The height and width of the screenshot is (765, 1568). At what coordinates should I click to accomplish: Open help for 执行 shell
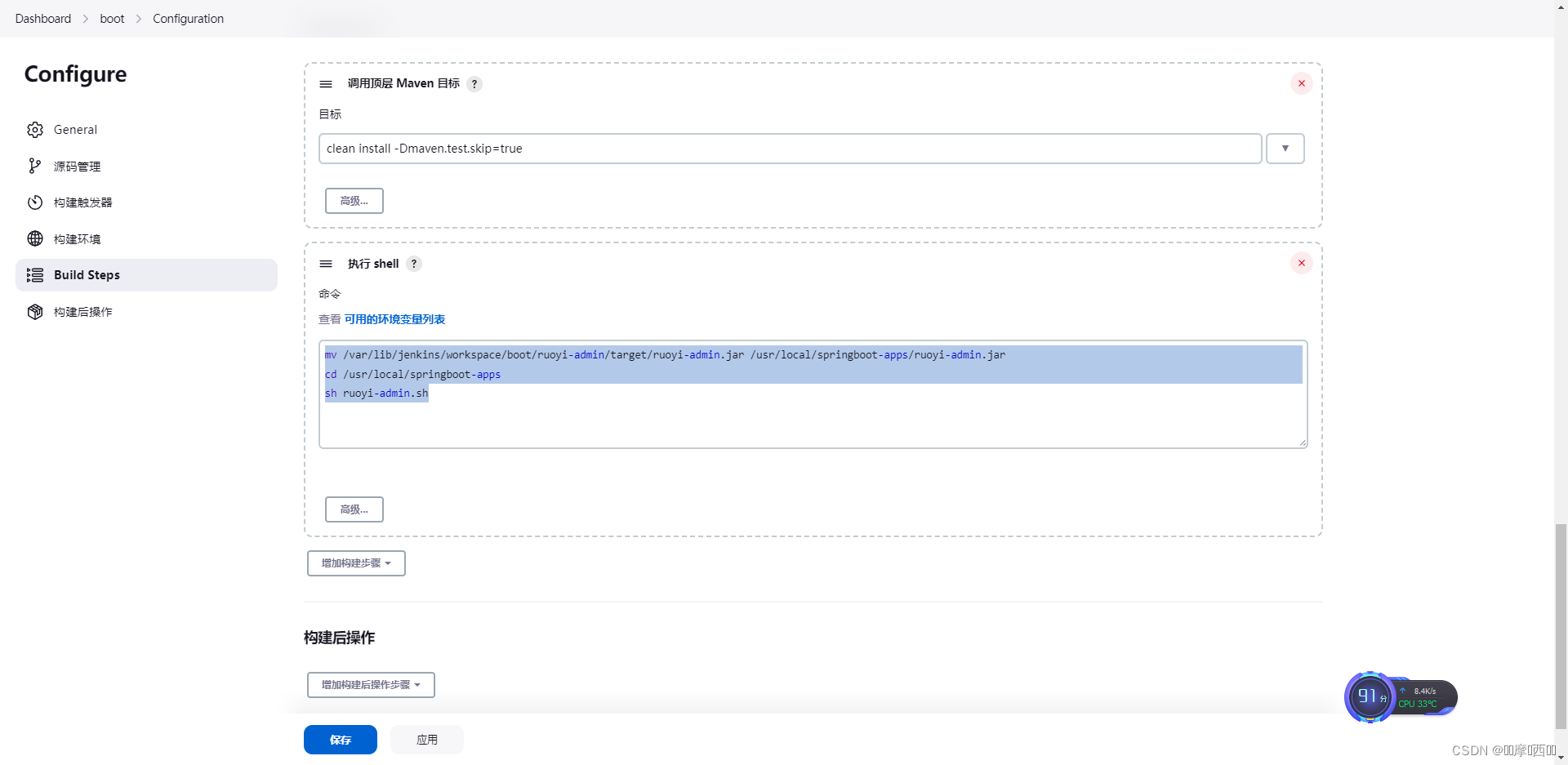coord(414,264)
